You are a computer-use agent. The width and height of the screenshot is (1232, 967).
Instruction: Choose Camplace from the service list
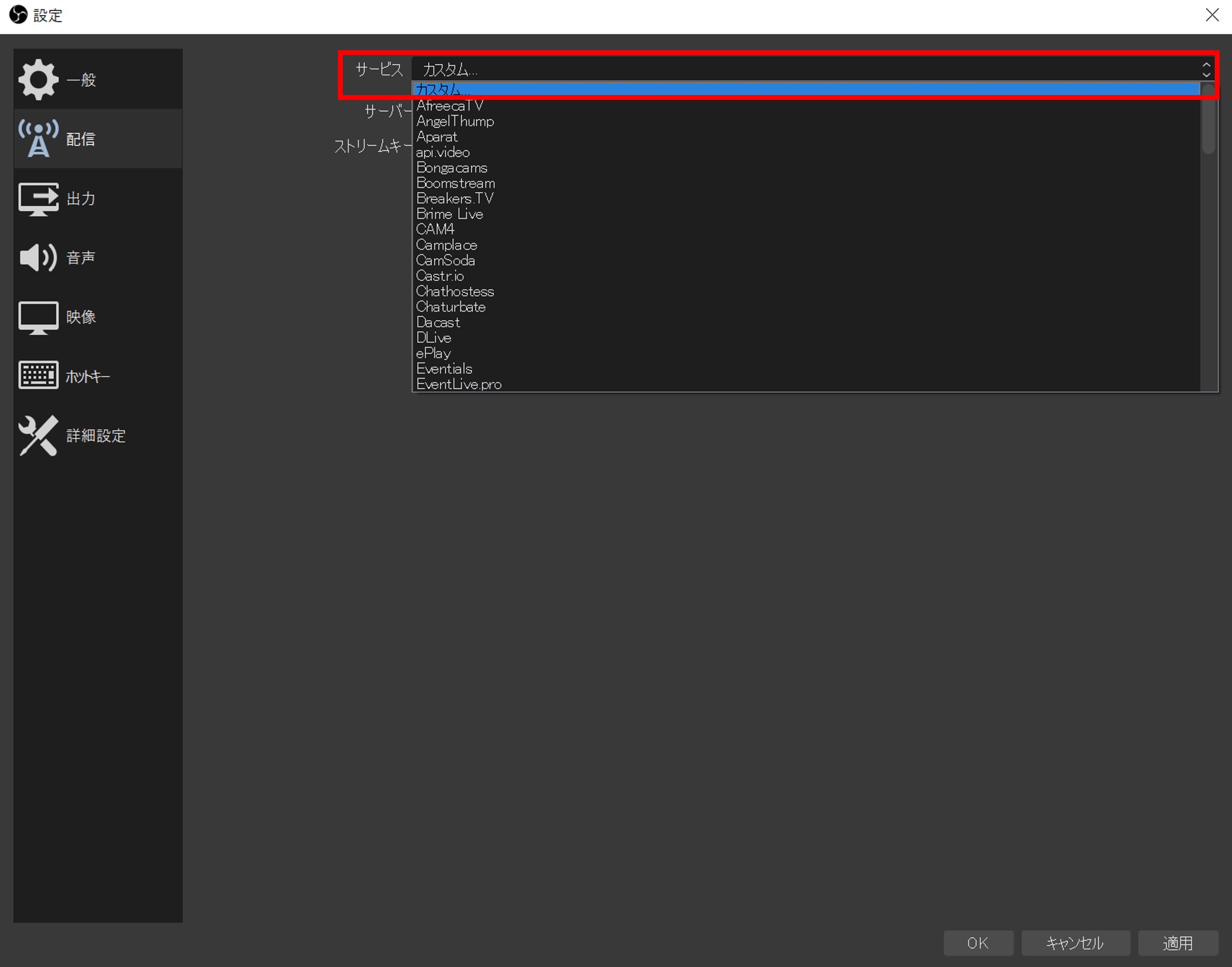click(x=806, y=245)
